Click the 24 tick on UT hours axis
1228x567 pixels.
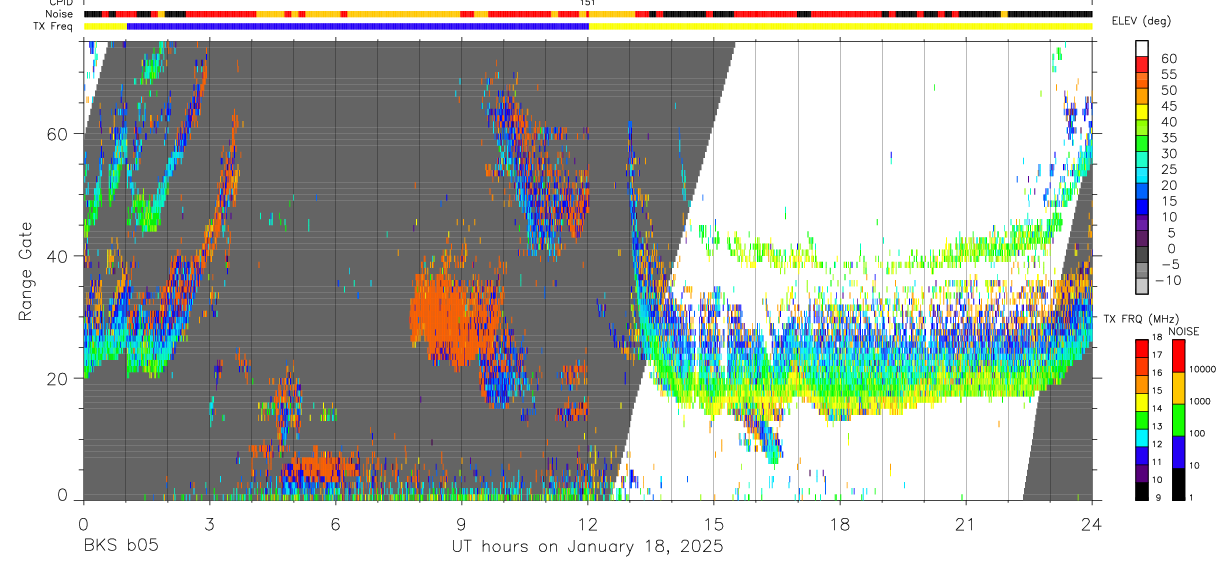pyautogui.click(x=1092, y=523)
